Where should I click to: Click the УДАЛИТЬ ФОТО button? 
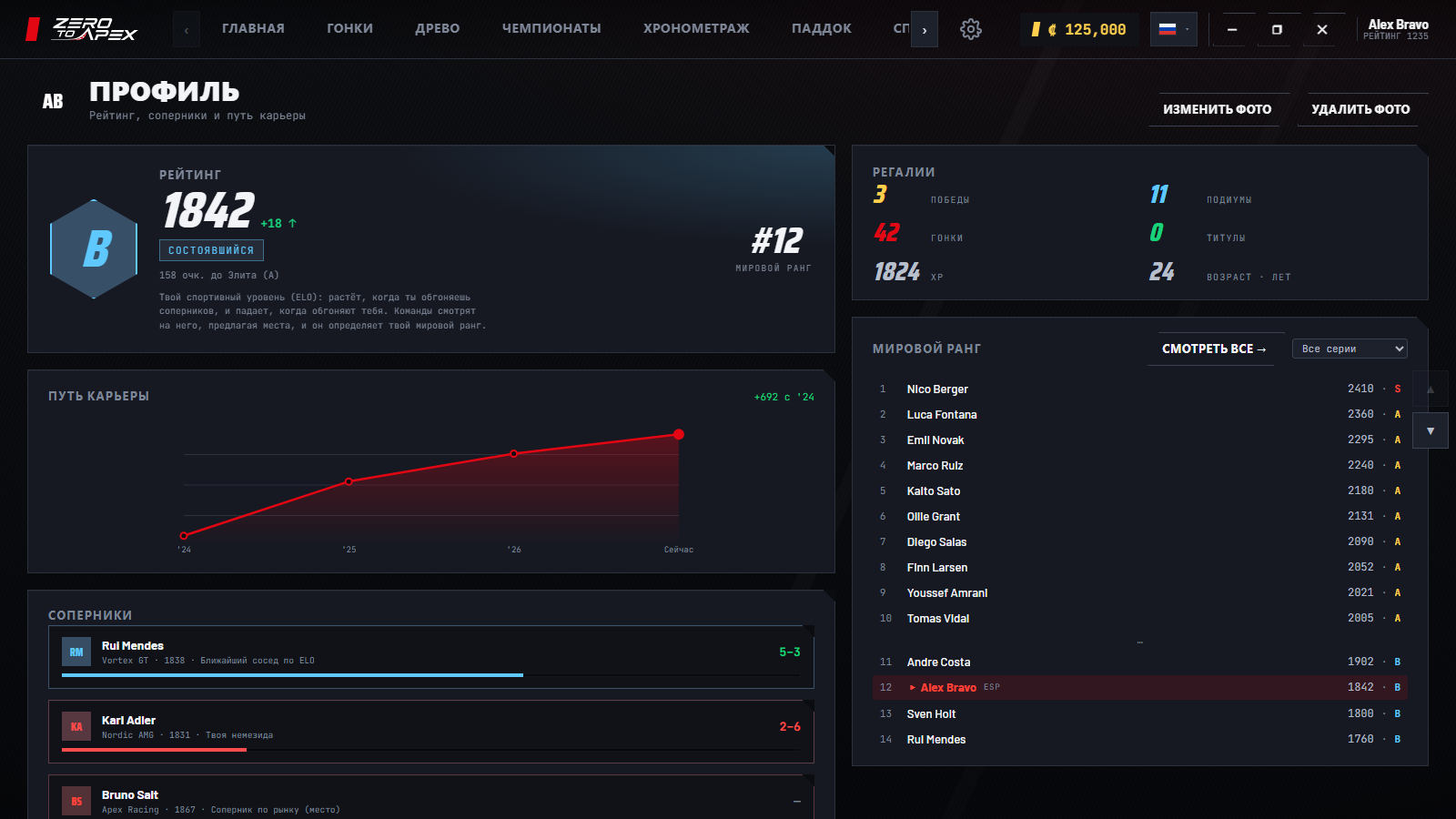(1360, 109)
